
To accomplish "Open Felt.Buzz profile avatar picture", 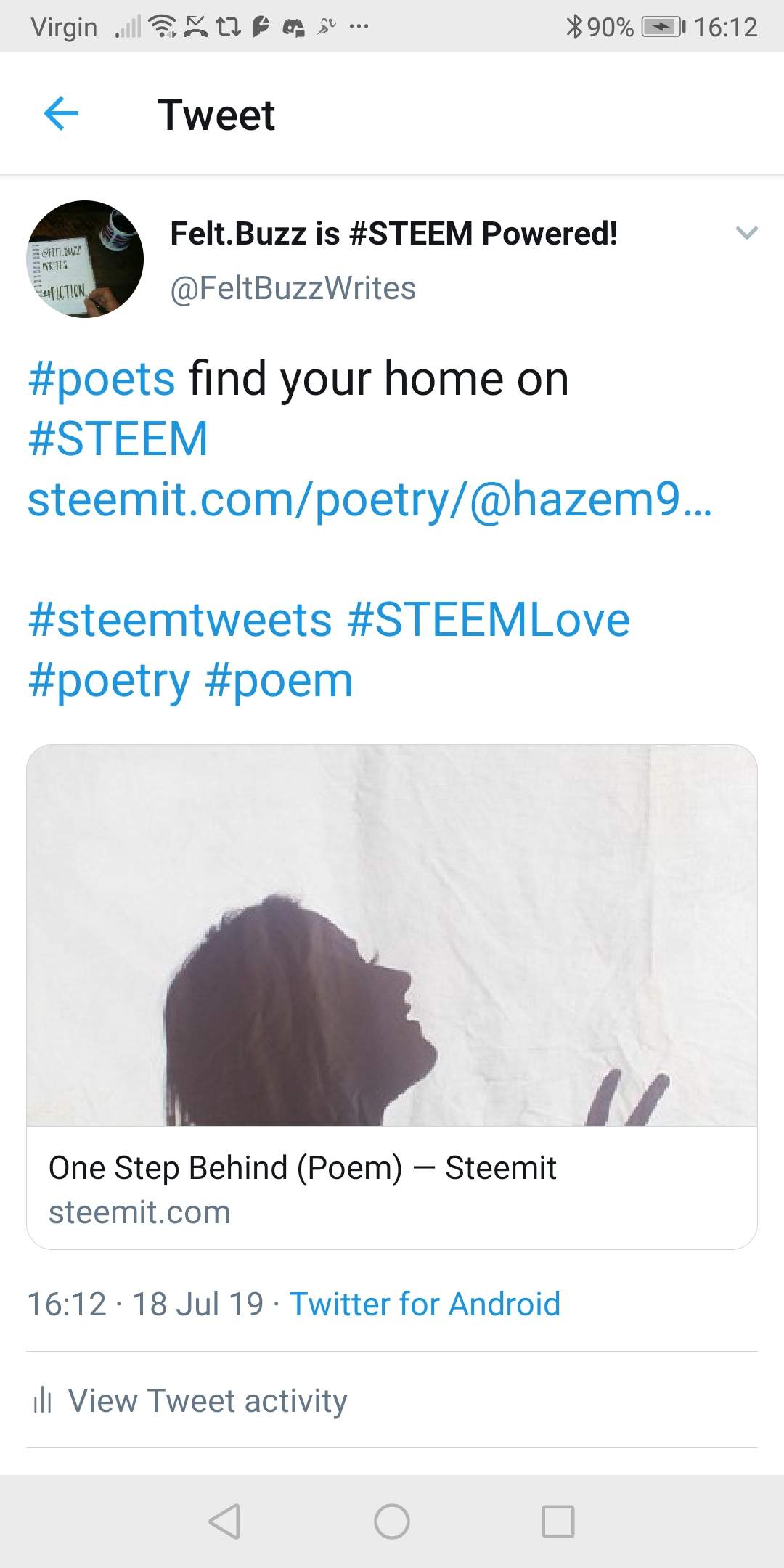I will (85, 259).
